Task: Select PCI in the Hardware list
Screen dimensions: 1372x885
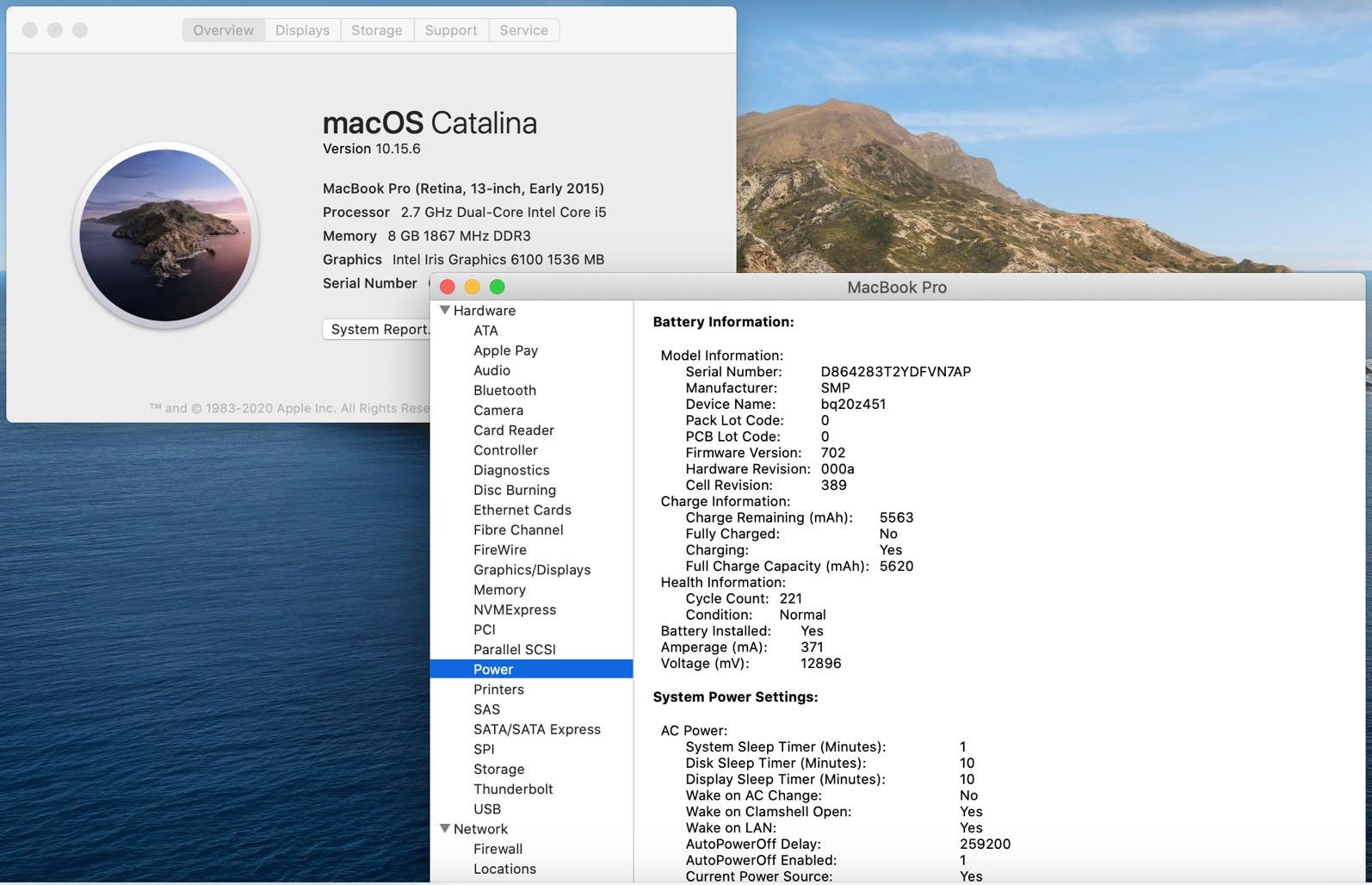Action: coord(485,629)
